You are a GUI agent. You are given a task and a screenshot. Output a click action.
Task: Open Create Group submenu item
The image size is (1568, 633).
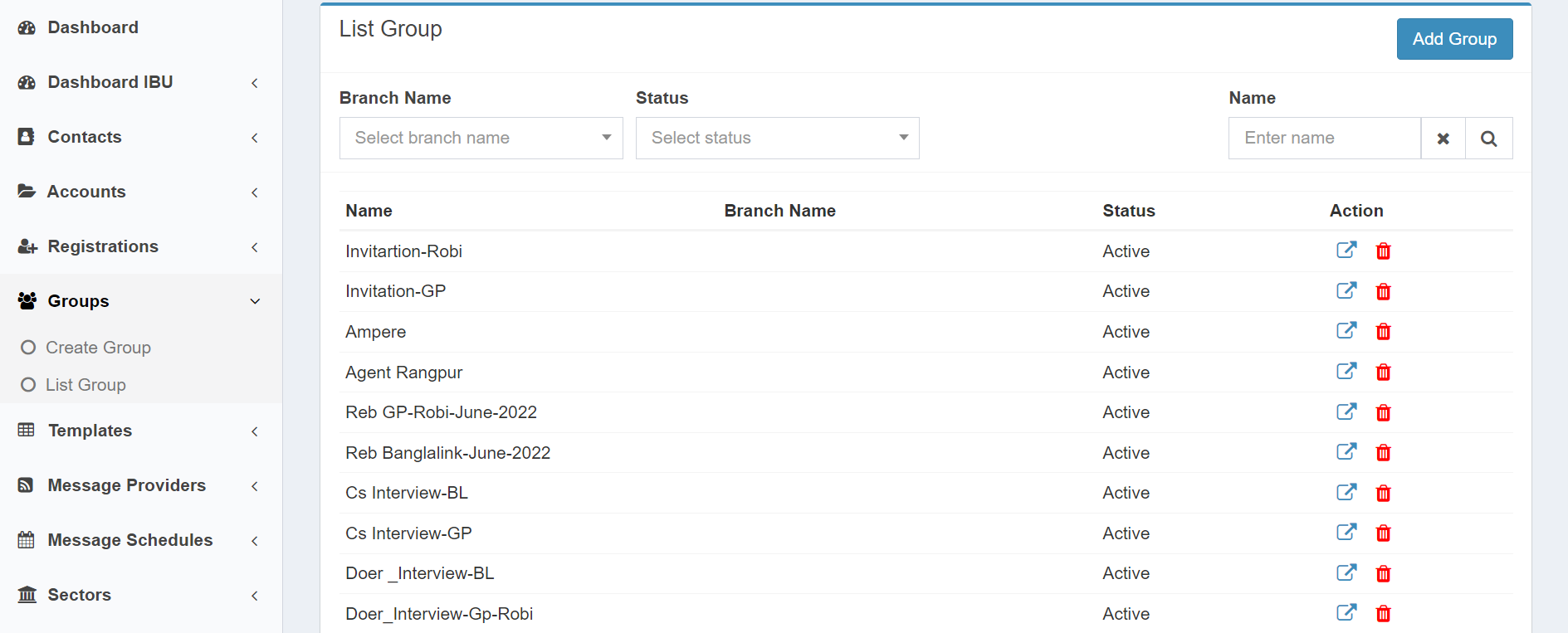98,348
